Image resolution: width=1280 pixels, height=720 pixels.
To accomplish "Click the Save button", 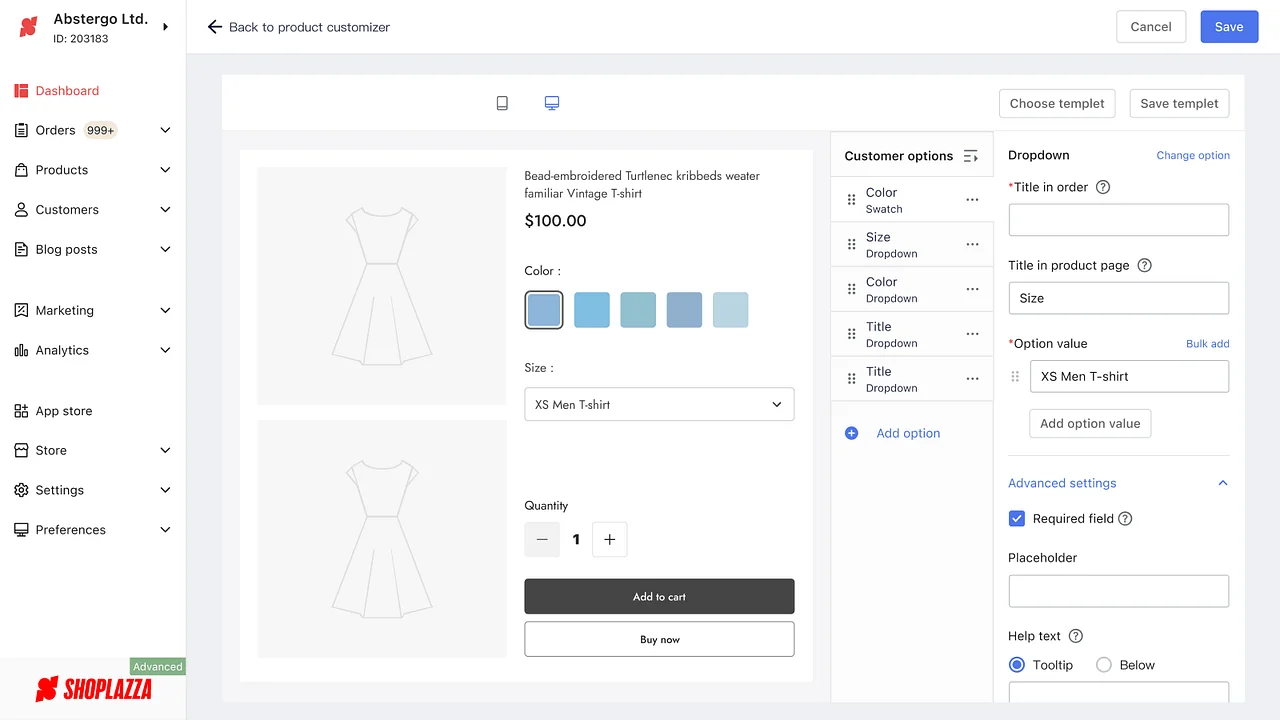I will (x=1229, y=26).
